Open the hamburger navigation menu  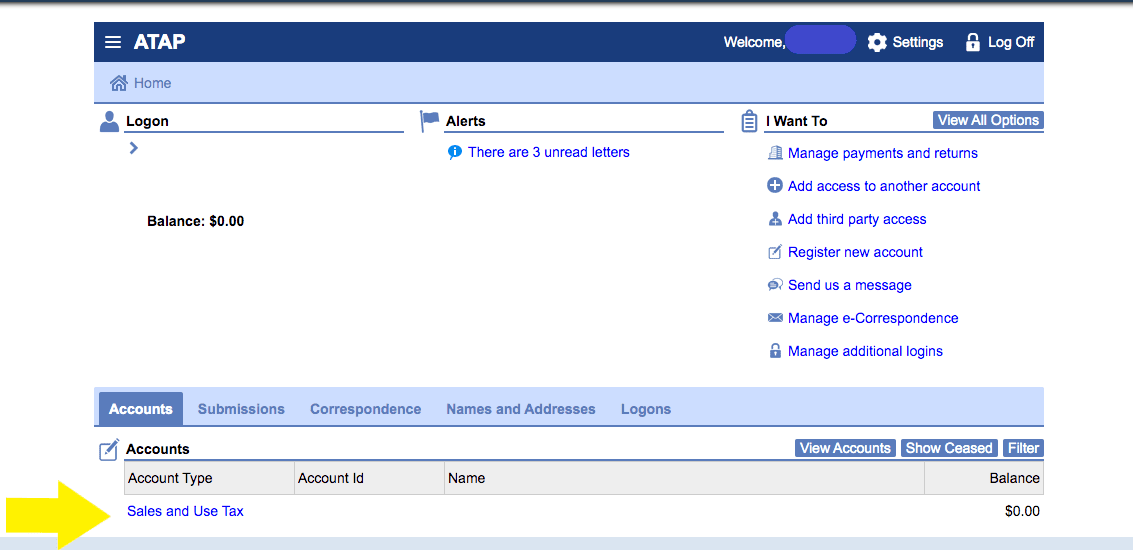[x=113, y=42]
